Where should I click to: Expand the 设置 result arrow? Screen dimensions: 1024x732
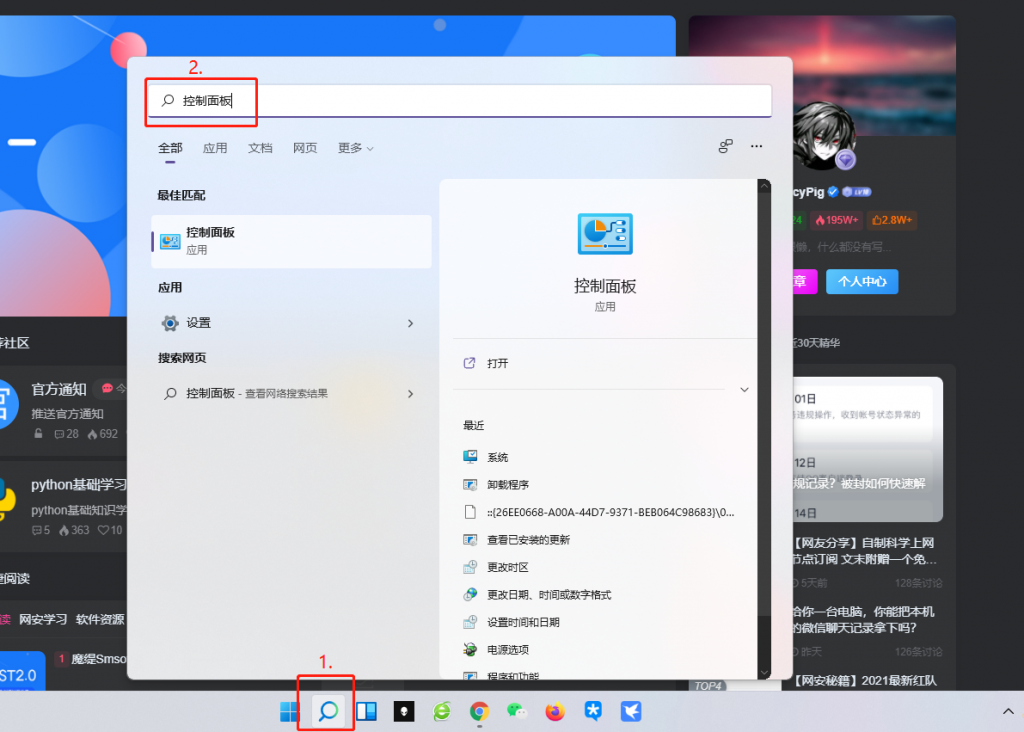click(x=410, y=323)
